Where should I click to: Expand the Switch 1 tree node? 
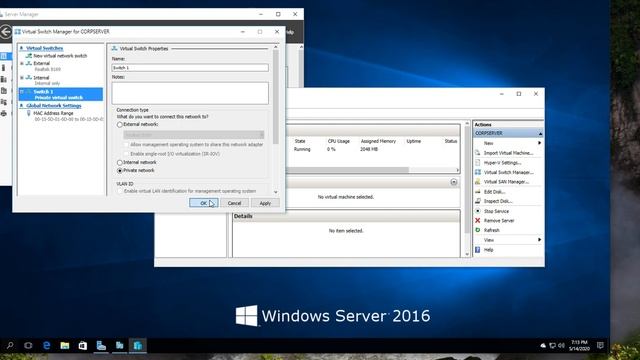tap(22, 92)
